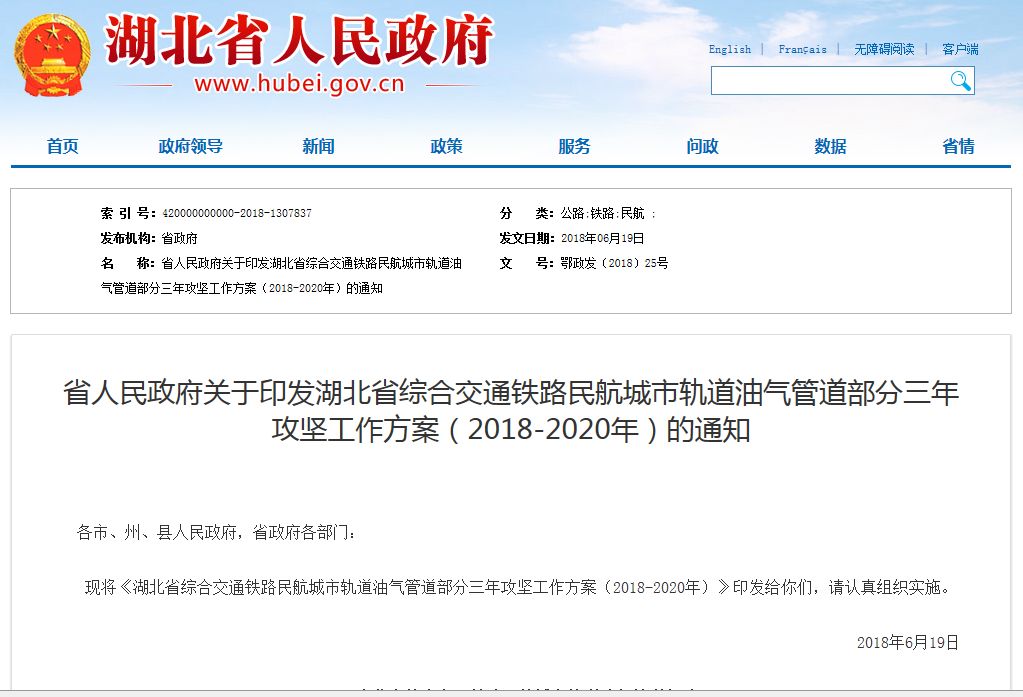Viewport: 1023px width, 697px height.
Task: Click the index number 420000000000-2018-1307837
Action: coord(236,213)
